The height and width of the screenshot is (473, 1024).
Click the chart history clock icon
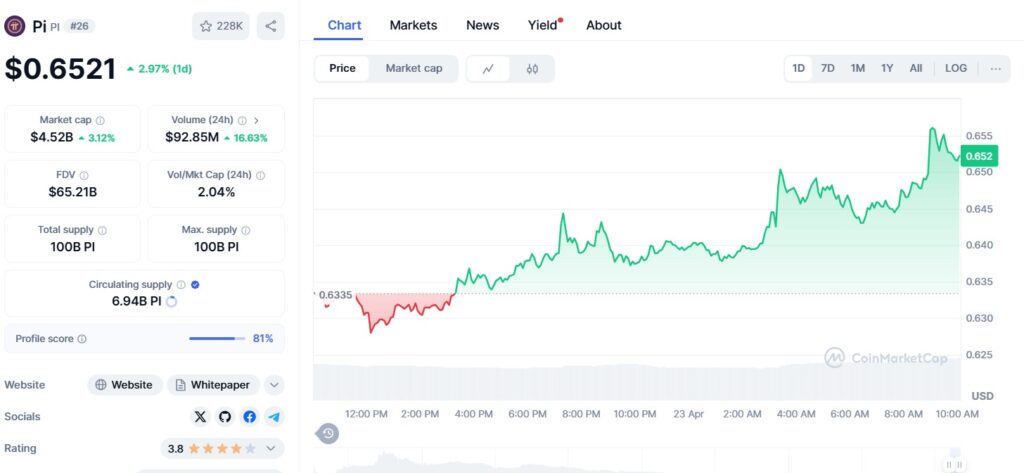(328, 433)
